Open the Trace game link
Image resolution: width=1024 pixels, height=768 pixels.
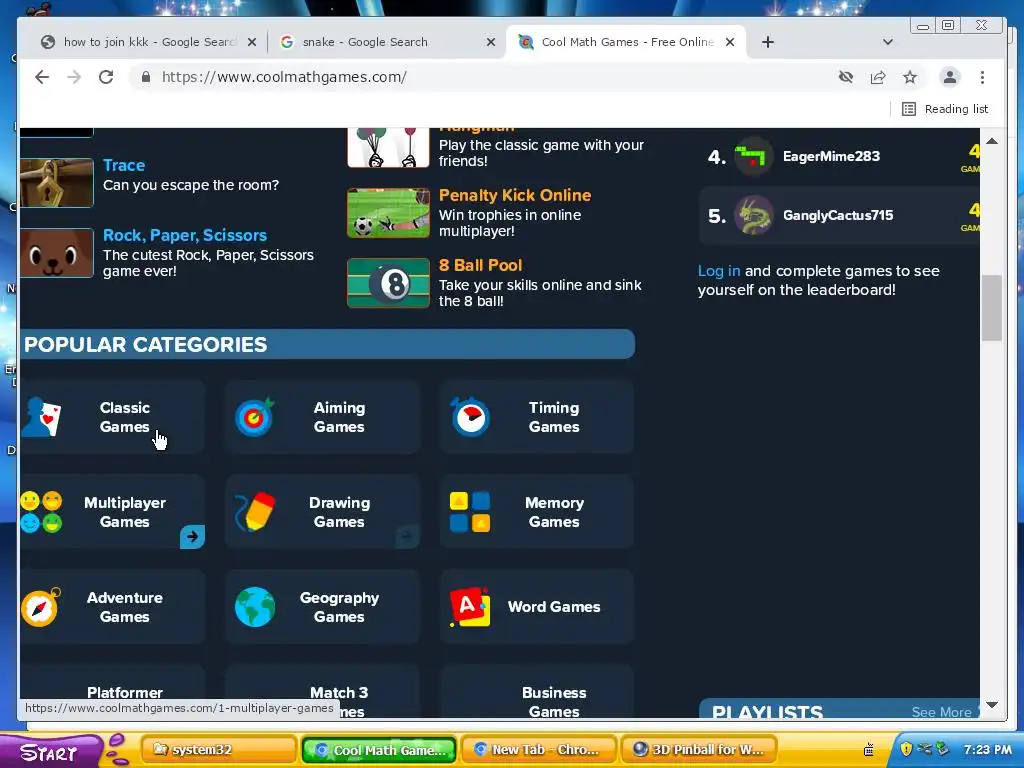click(x=124, y=165)
